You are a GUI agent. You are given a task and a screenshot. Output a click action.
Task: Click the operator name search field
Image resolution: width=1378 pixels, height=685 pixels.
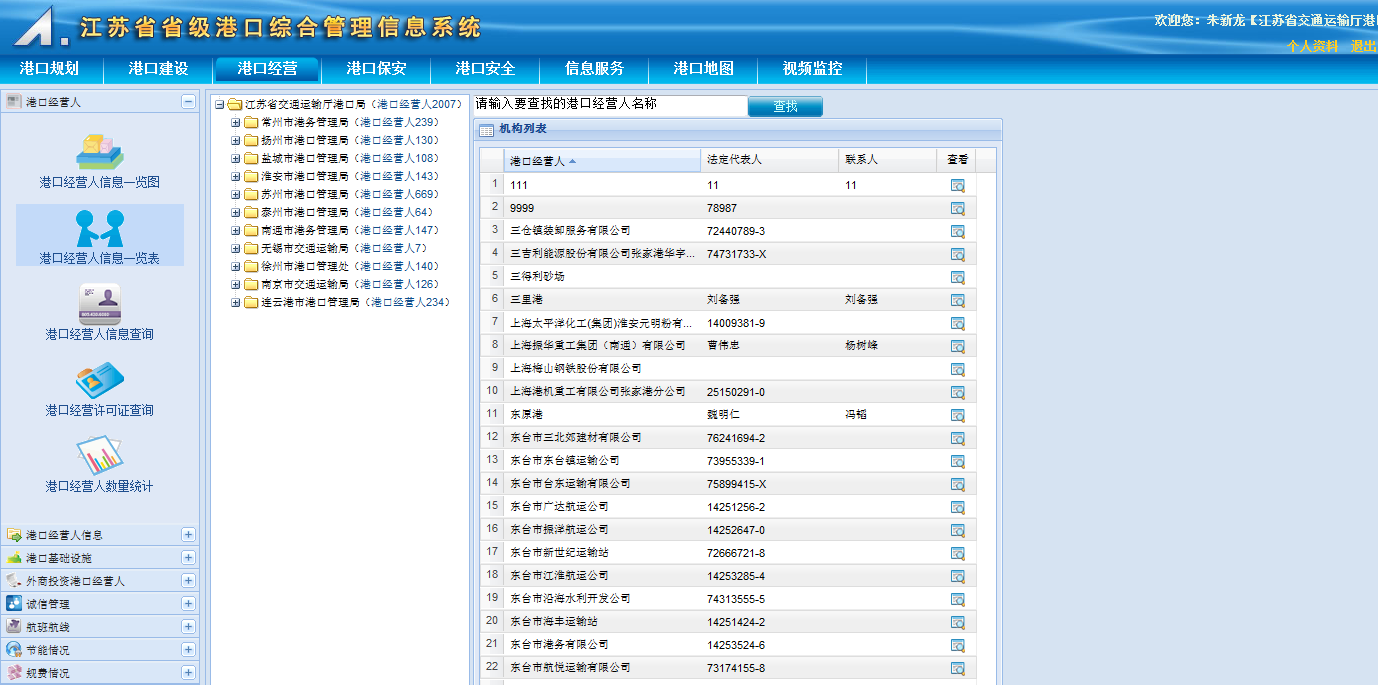(x=610, y=104)
